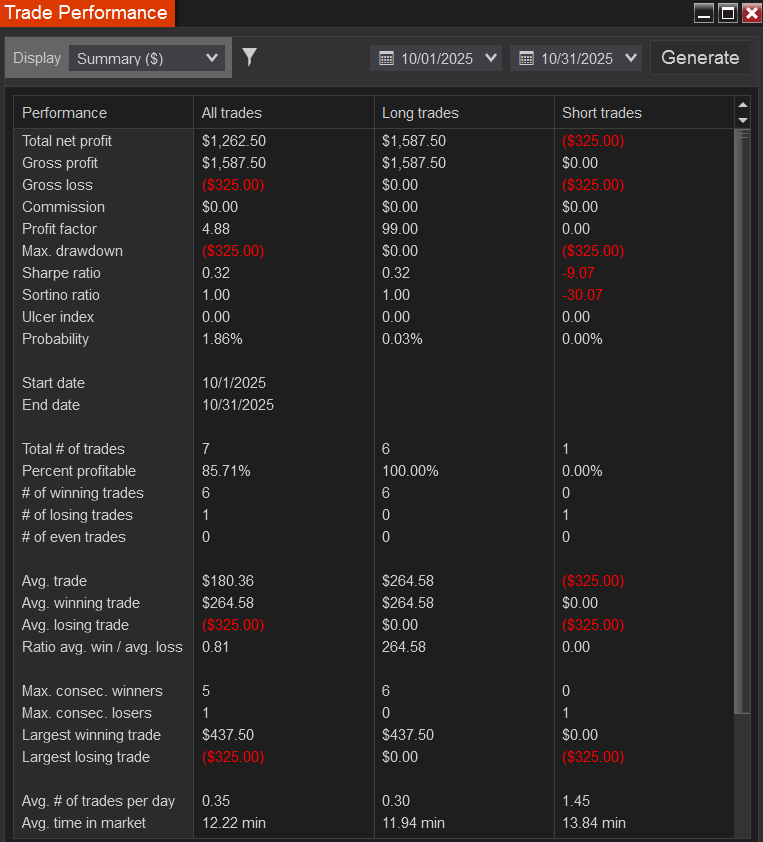Click the Performance column header
Screen dimensions: 763x842
point(64,113)
